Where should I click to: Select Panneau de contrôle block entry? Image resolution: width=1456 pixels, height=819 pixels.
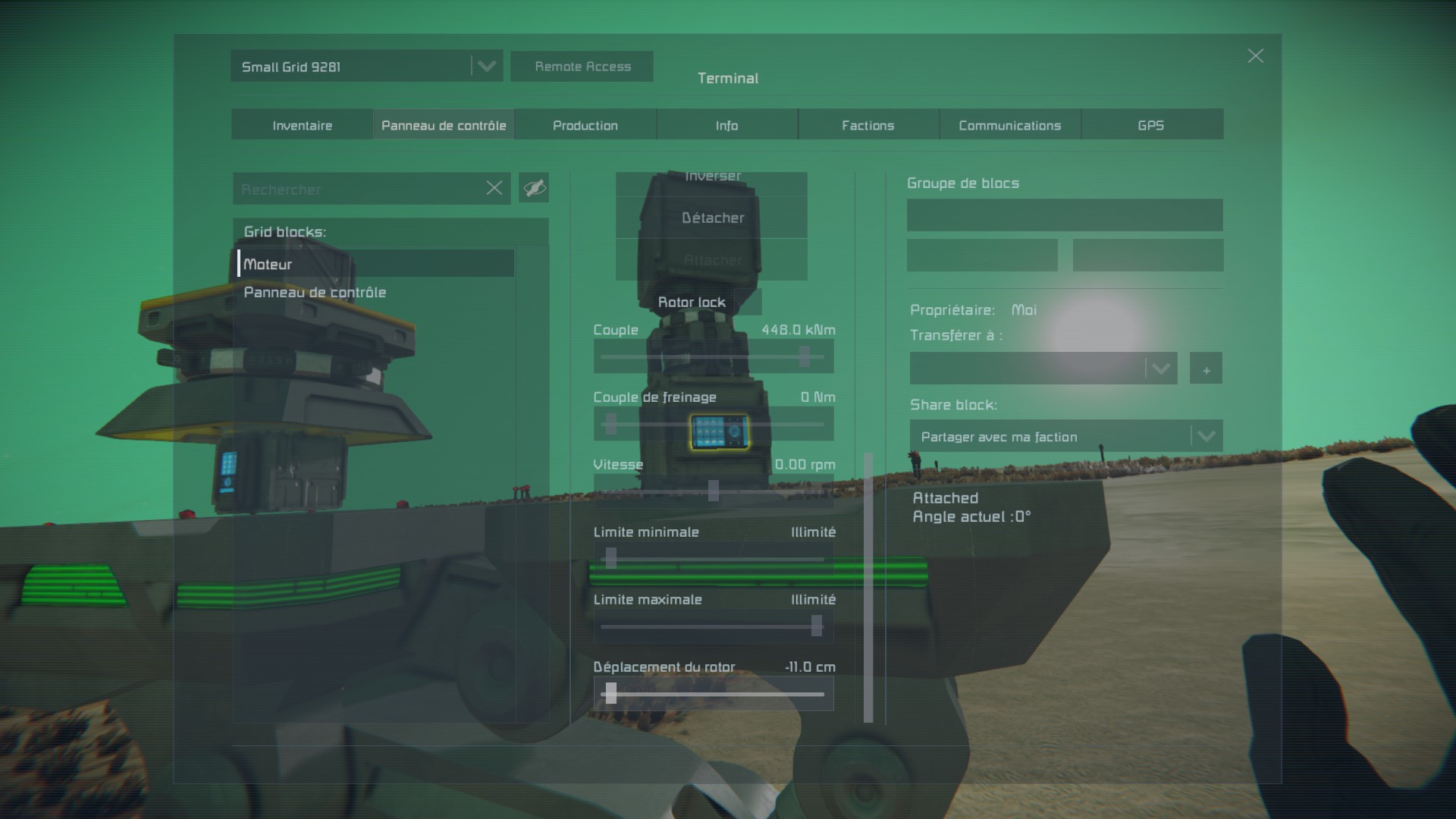tap(315, 292)
